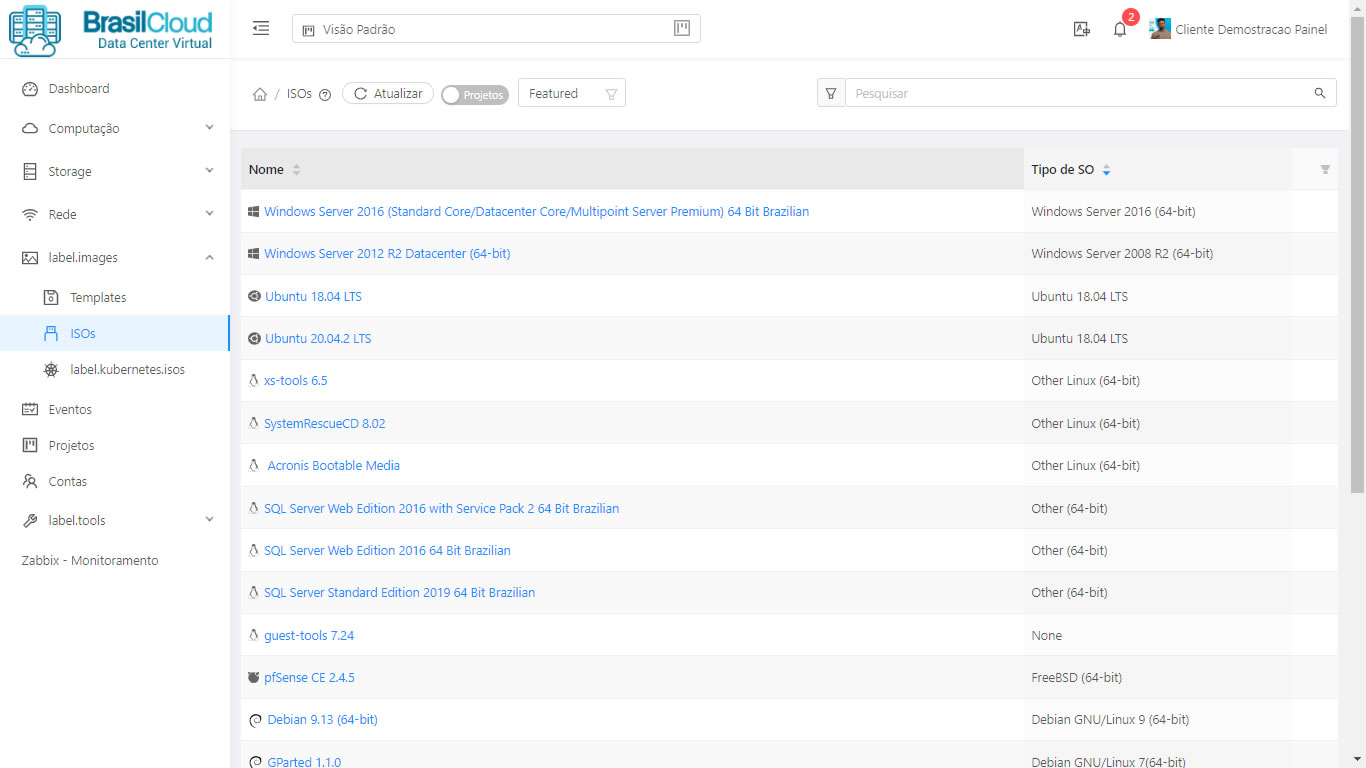Open the search filter funnel button
Viewport: 1366px width, 768px height.
(x=831, y=93)
